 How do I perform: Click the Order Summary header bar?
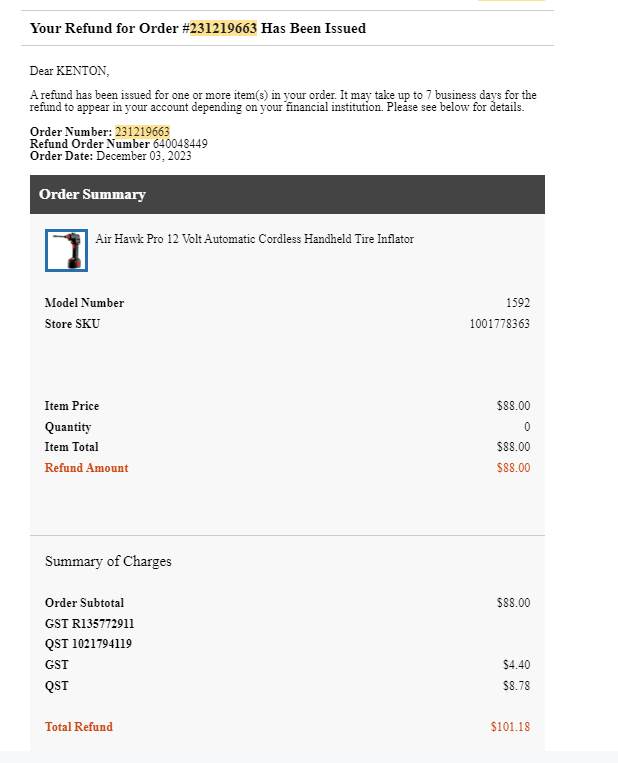click(x=287, y=194)
